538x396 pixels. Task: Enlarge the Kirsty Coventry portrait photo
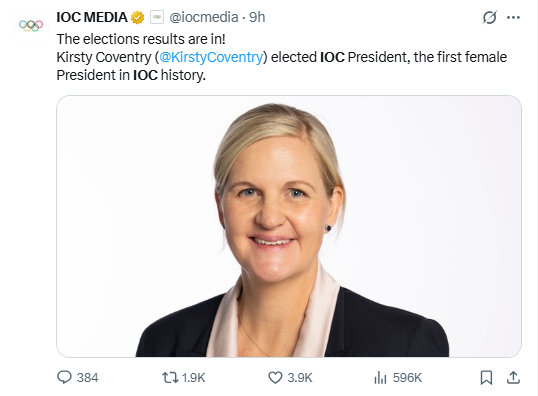(x=289, y=226)
